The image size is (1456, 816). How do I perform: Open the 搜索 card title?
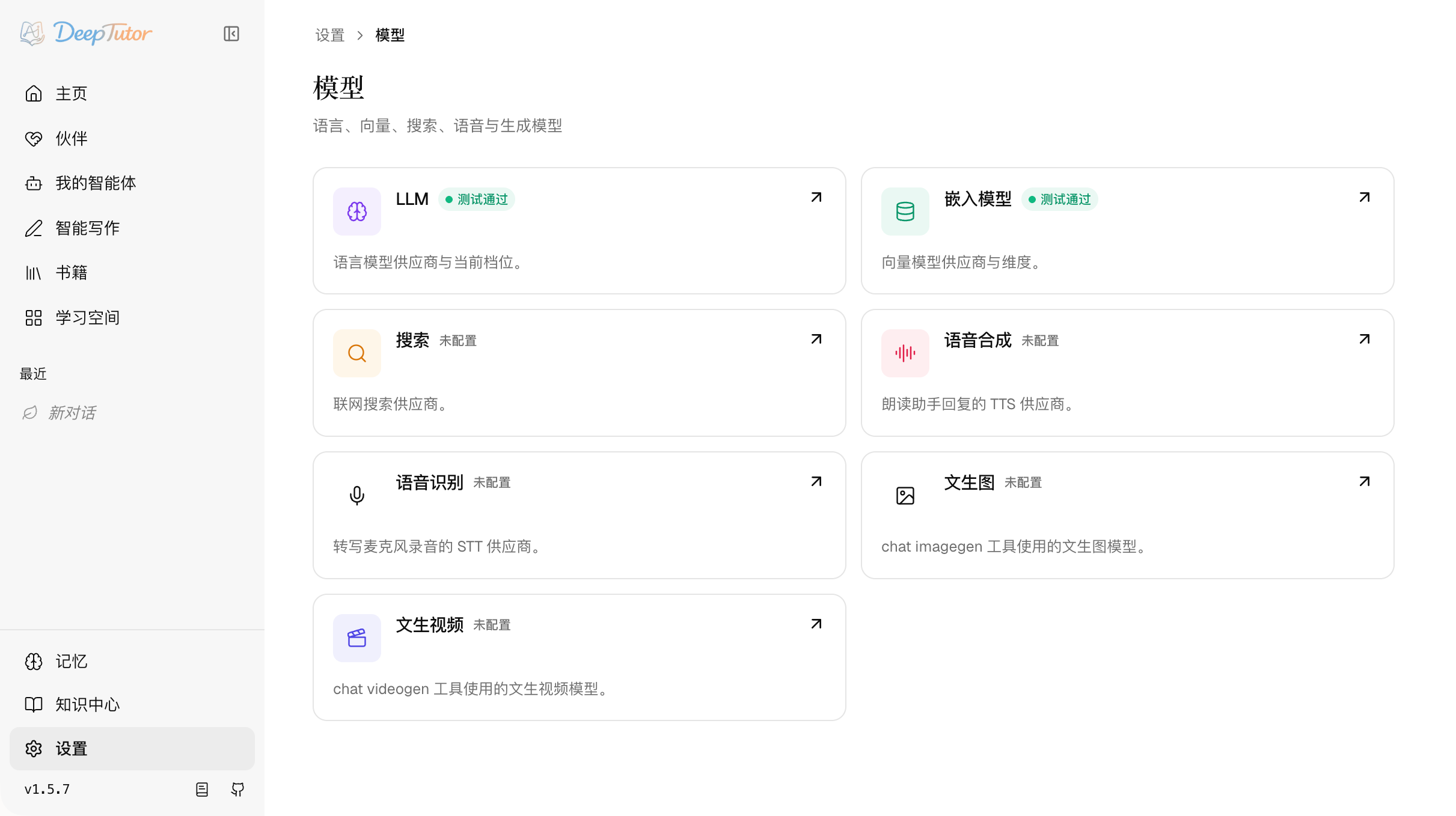pyautogui.click(x=412, y=341)
